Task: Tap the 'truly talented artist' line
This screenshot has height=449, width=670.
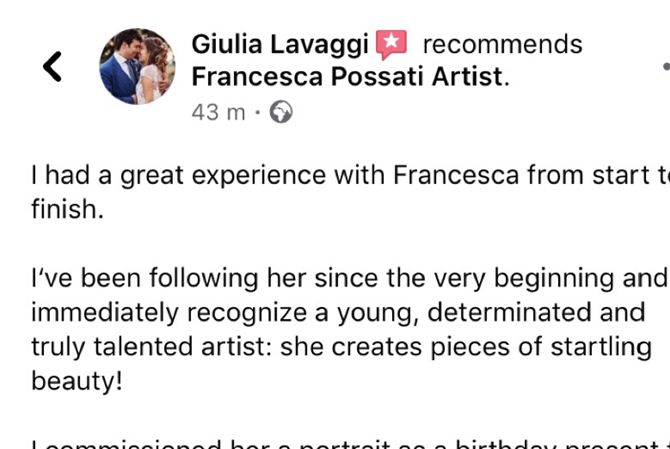Action: pyautogui.click(x=341, y=347)
